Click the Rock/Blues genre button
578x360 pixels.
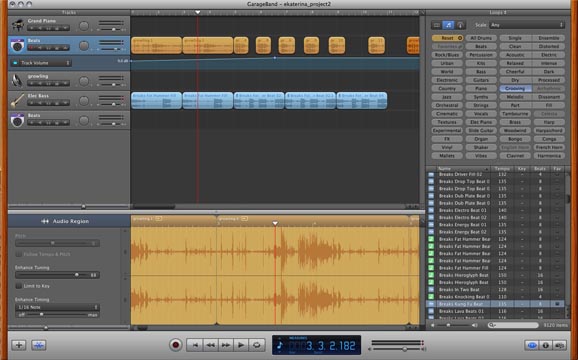point(447,55)
